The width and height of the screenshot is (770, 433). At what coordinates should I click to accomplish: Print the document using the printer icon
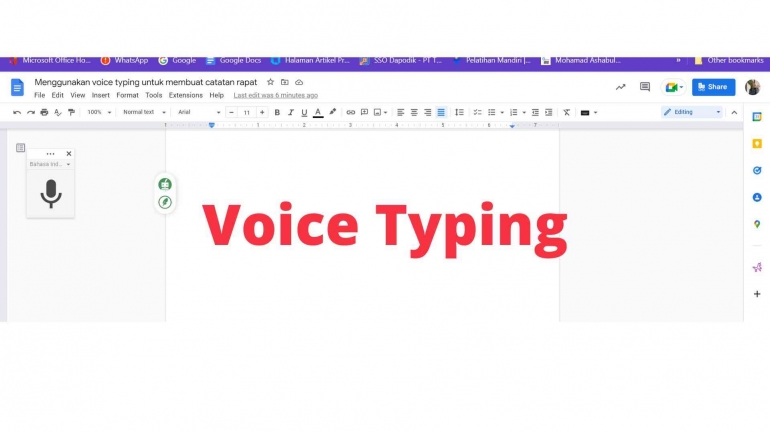[x=44, y=112]
